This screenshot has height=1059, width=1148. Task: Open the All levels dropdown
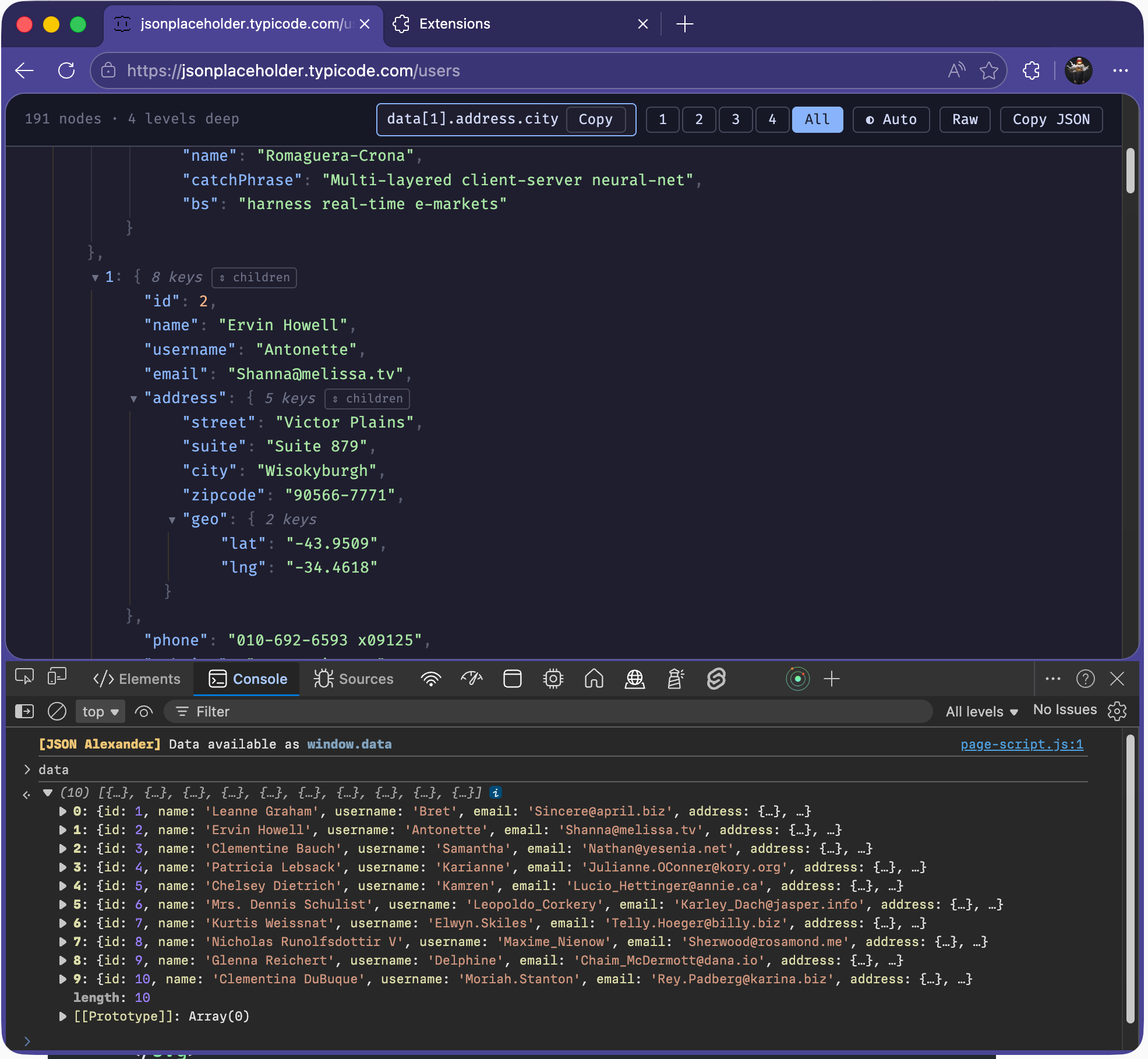pos(981,711)
